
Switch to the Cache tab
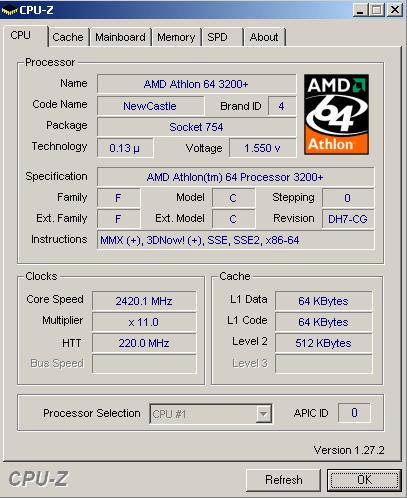point(68,37)
